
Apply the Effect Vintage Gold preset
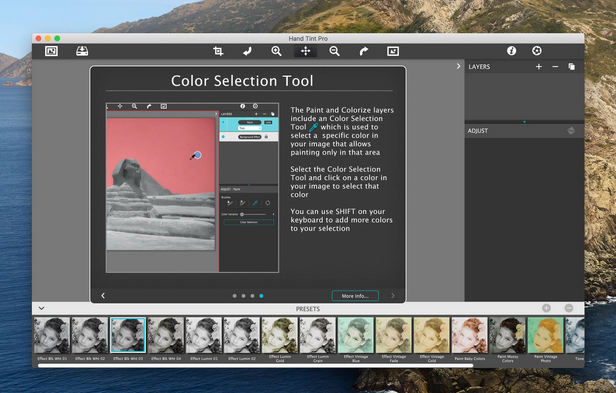coord(431,335)
